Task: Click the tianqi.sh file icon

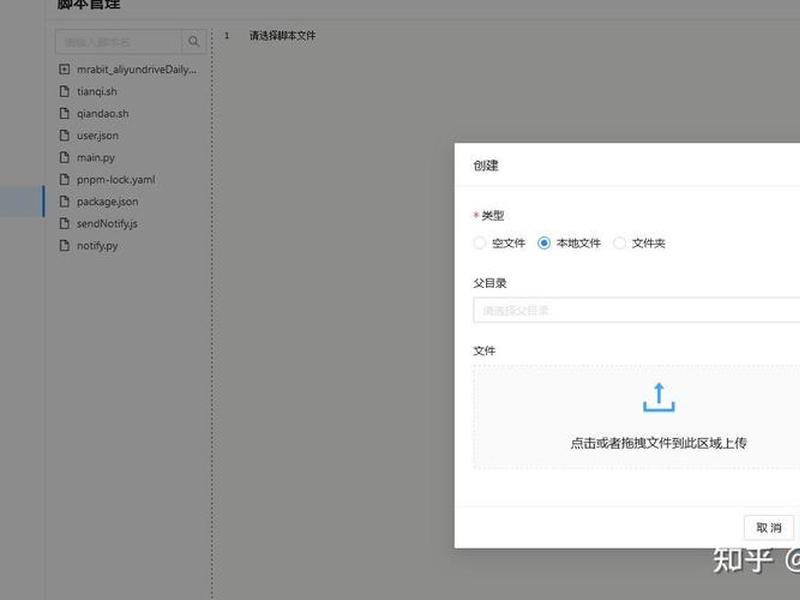Action: tap(64, 91)
